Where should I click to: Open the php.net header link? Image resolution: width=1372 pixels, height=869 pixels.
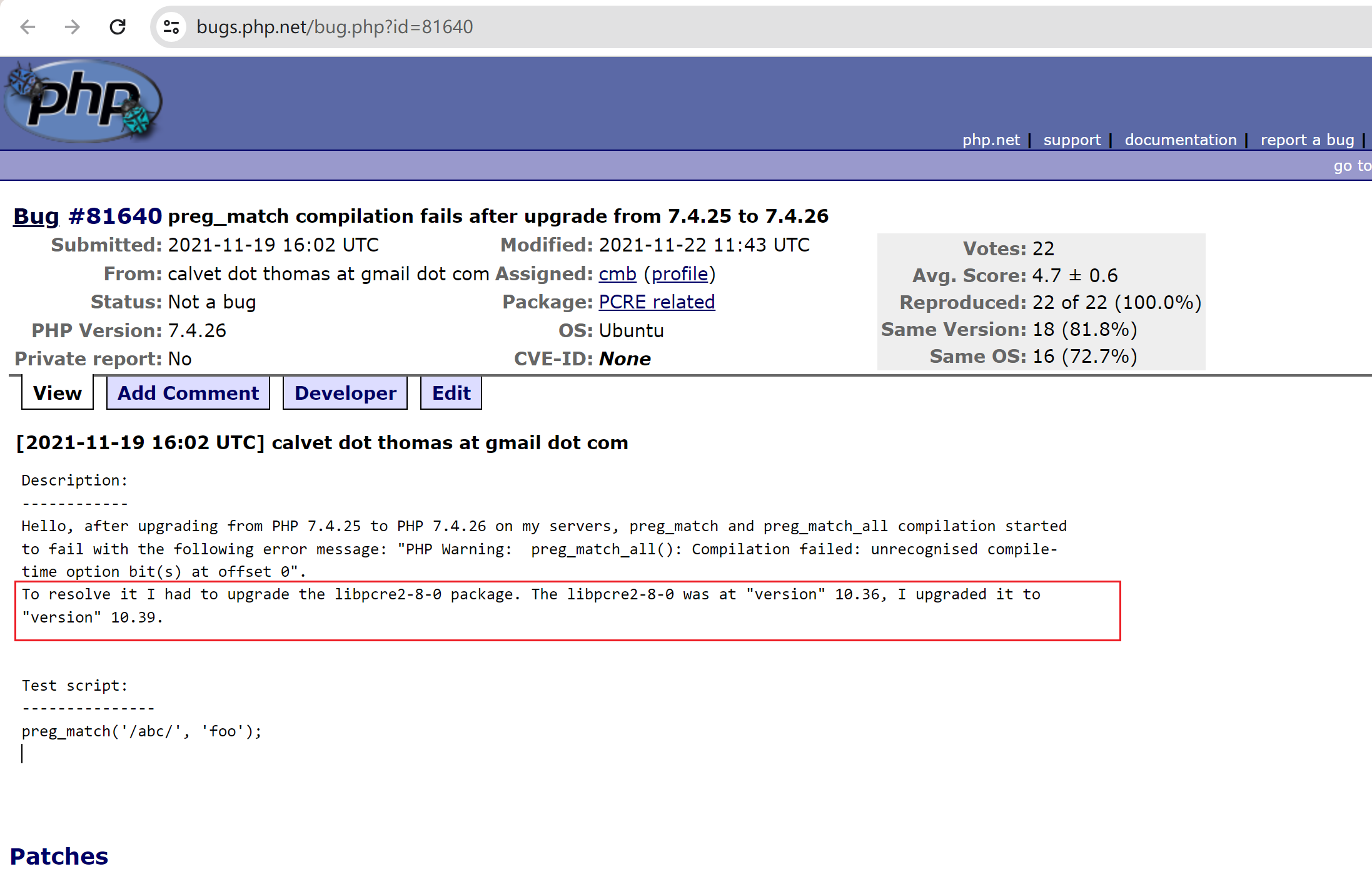click(x=991, y=140)
